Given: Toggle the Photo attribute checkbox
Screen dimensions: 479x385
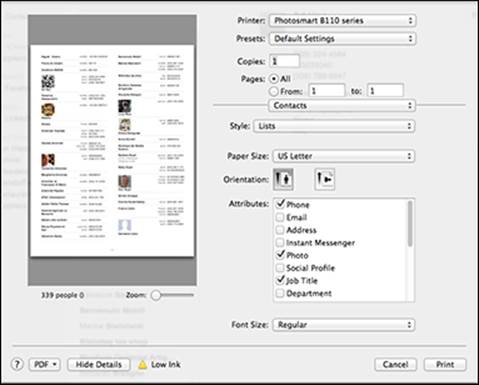Looking at the screenshot, I should (x=280, y=255).
